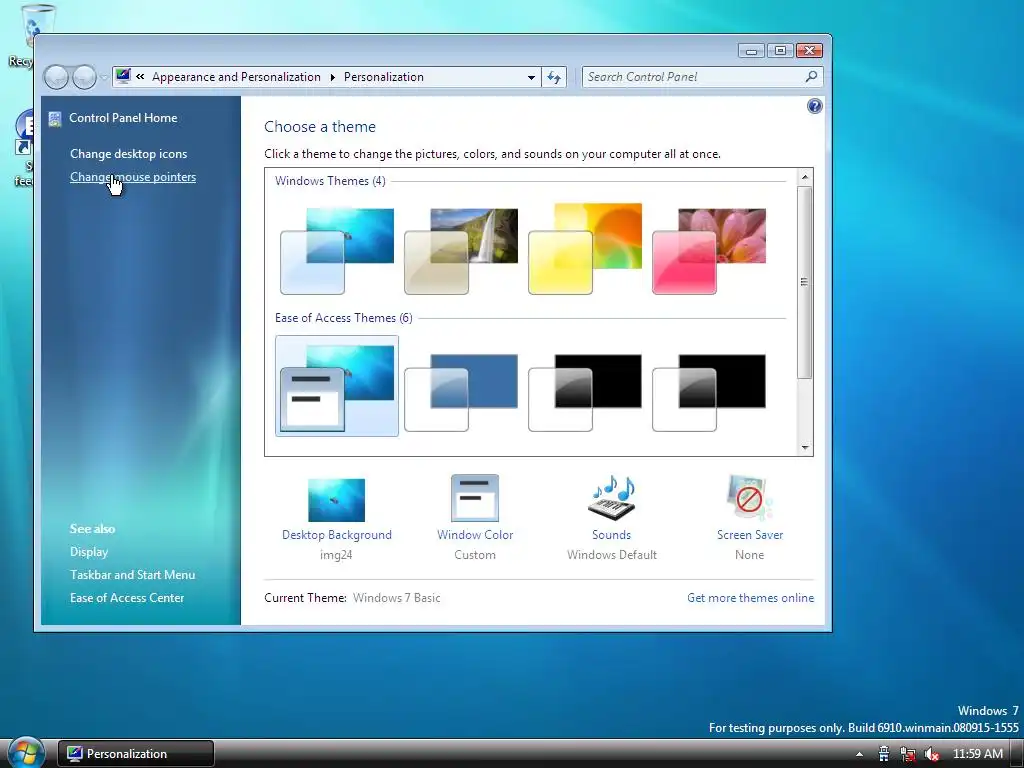The image size is (1024, 768).
Task: Click the muted volume tray icon
Action: coord(932,754)
